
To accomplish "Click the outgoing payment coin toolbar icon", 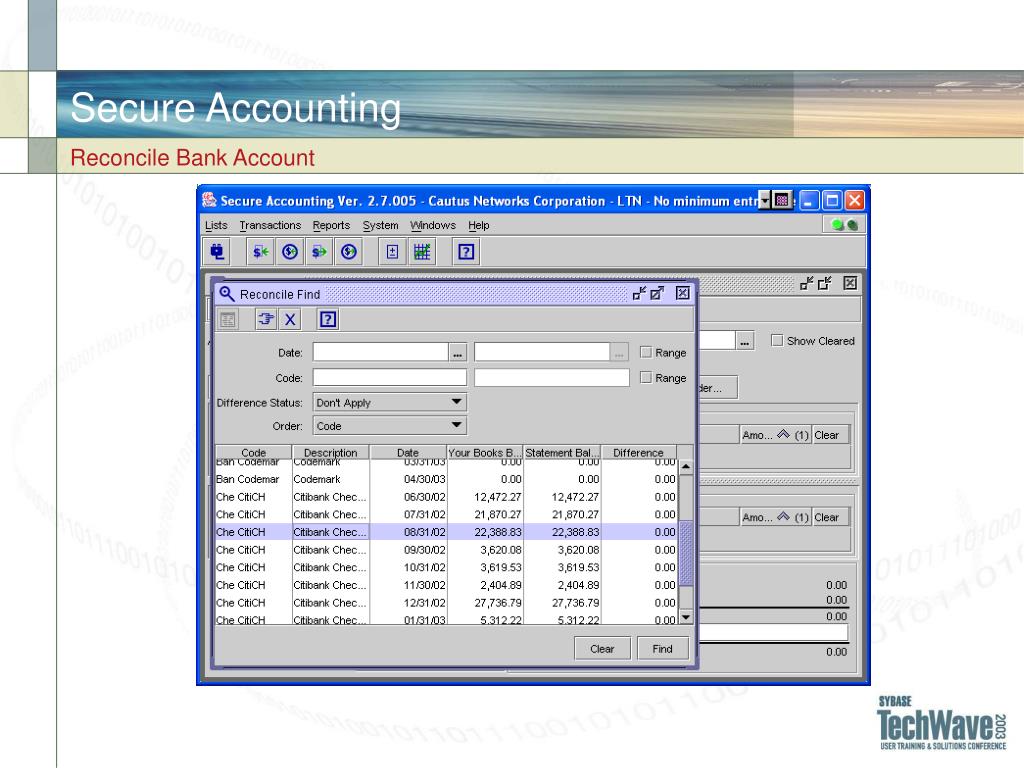I will [x=349, y=251].
